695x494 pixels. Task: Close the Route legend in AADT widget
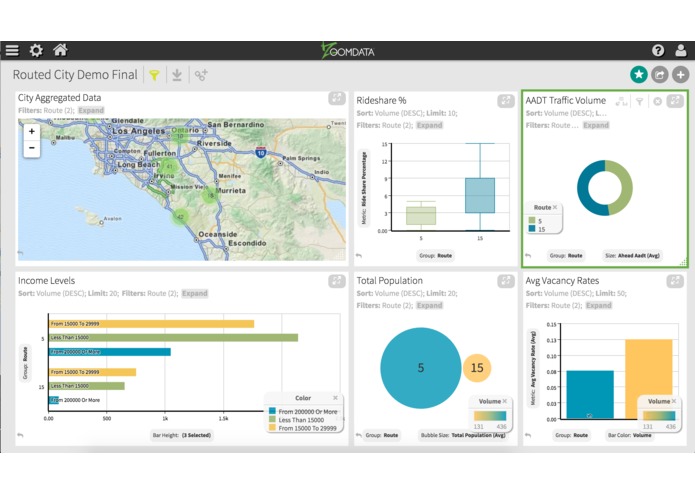(x=555, y=207)
